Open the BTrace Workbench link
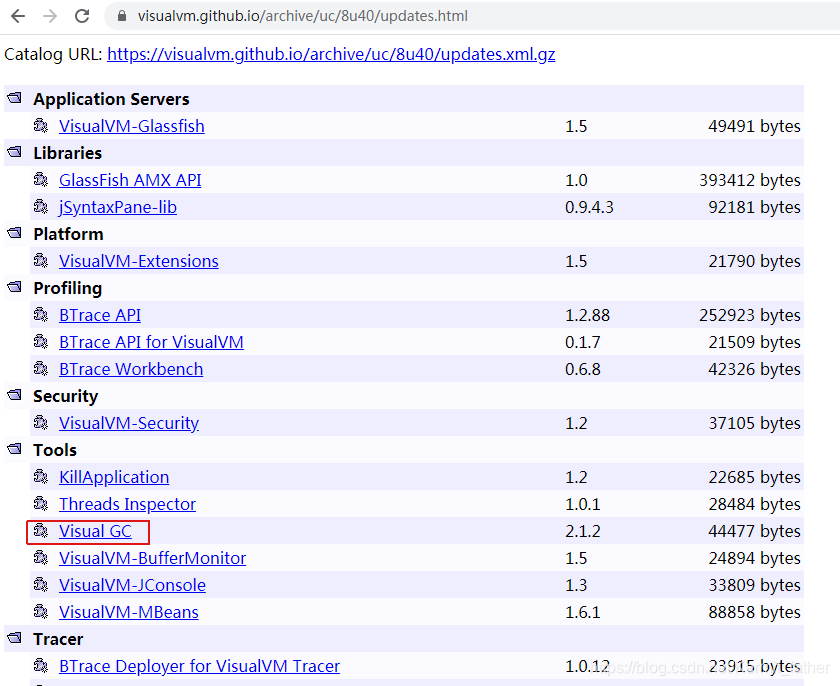840x686 pixels. [x=131, y=370]
